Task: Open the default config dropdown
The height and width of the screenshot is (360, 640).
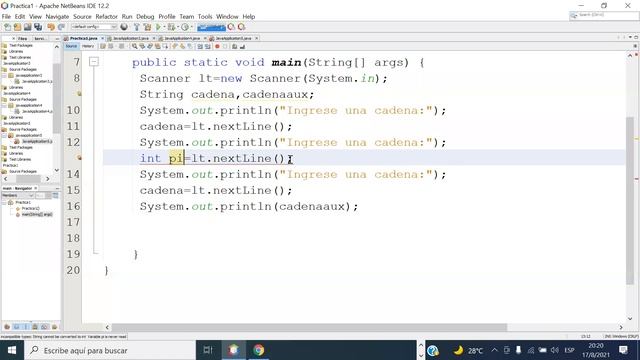Action: (94, 27)
